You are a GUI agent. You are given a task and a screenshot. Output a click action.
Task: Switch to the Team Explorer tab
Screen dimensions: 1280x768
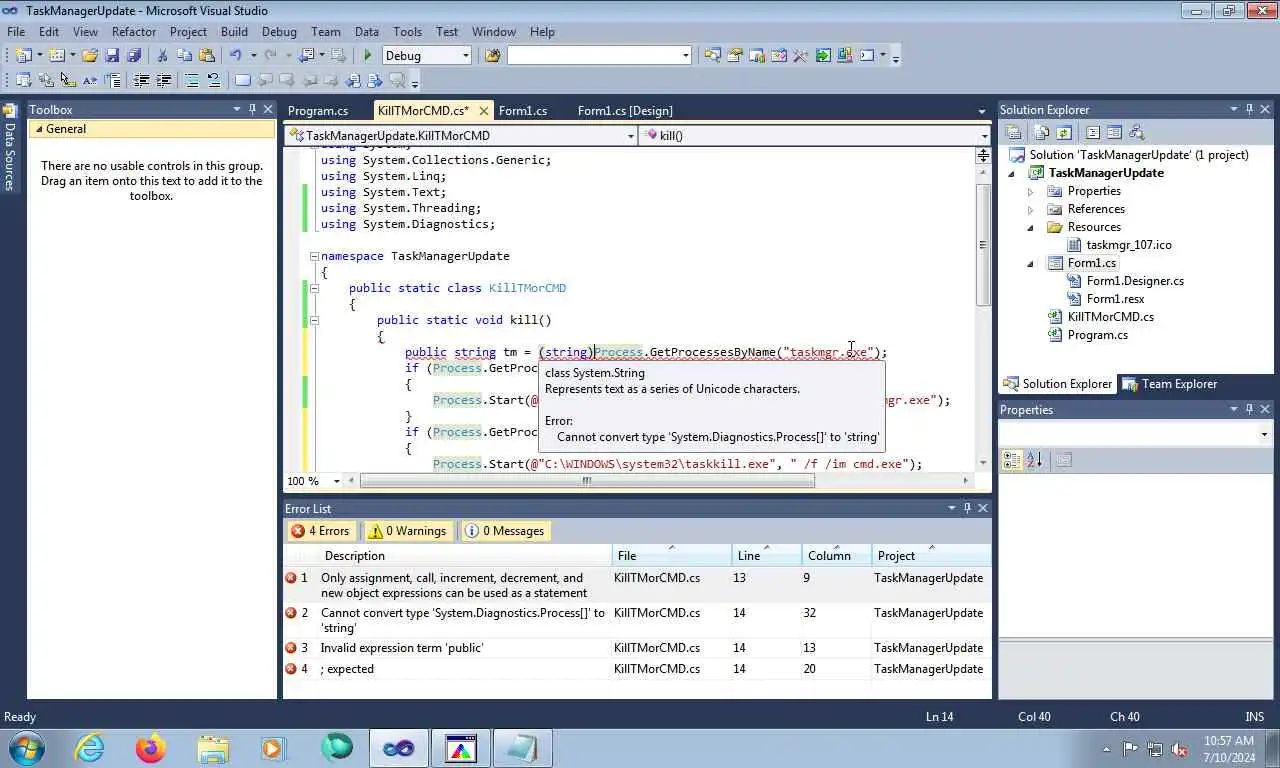(1170, 384)
